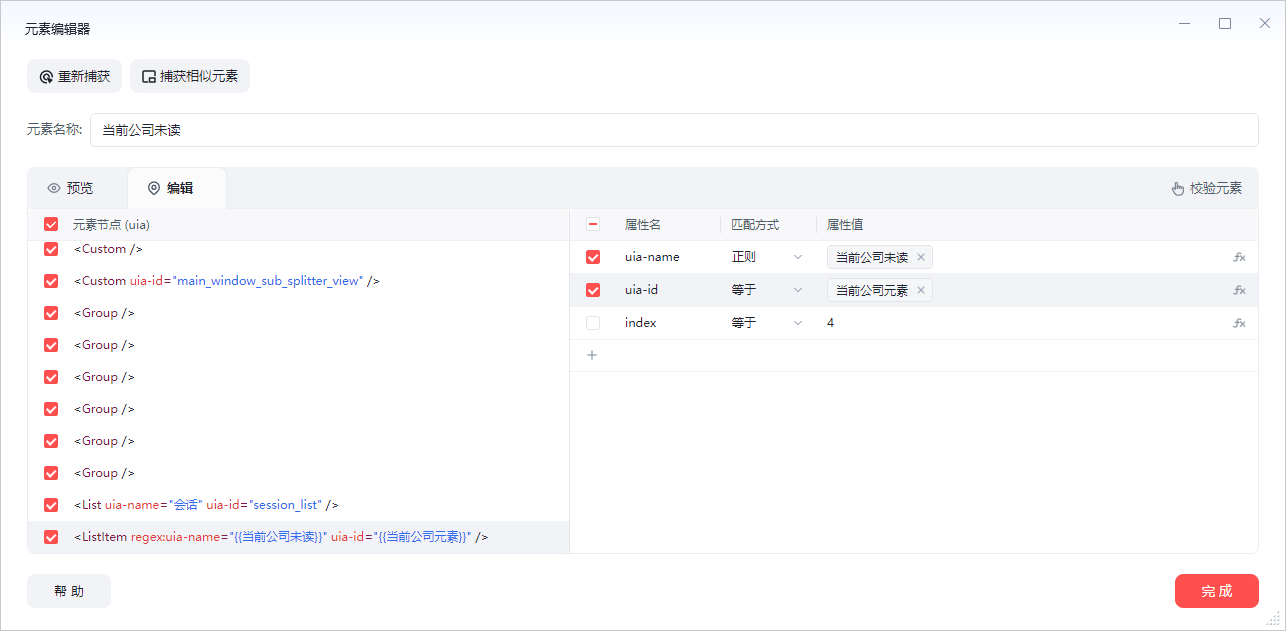The height and width of the screenshot is (631, 1286).
Task: Click the plus icon to add attribute
Action: click(x=592, y=355)
